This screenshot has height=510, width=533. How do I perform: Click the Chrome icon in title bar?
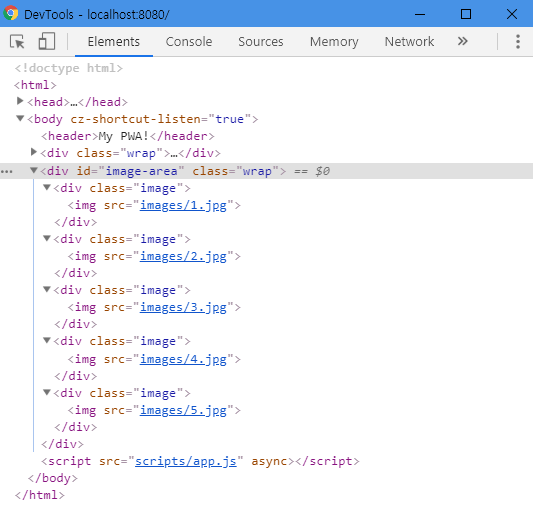pos(11,14)
